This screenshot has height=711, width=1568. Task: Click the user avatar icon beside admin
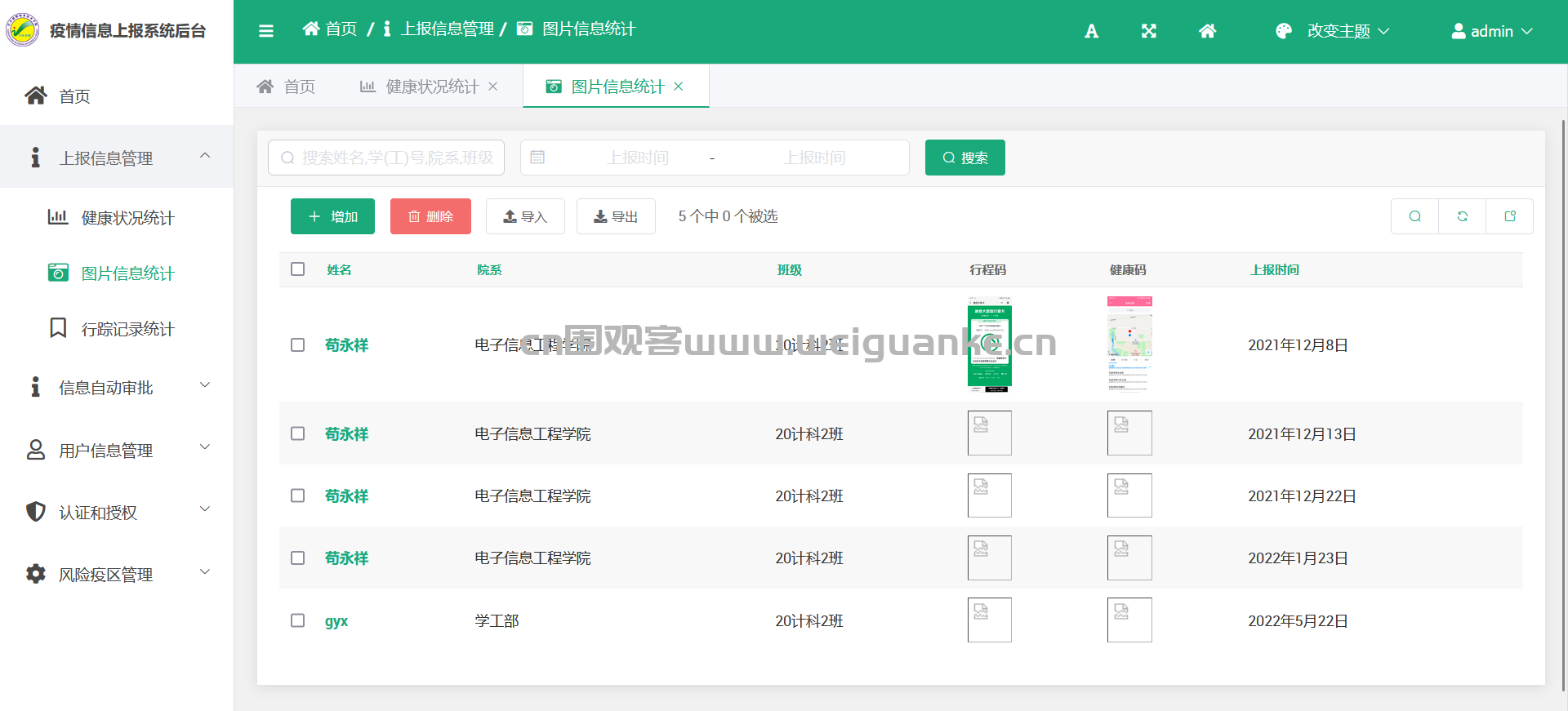coord(1458,31)
